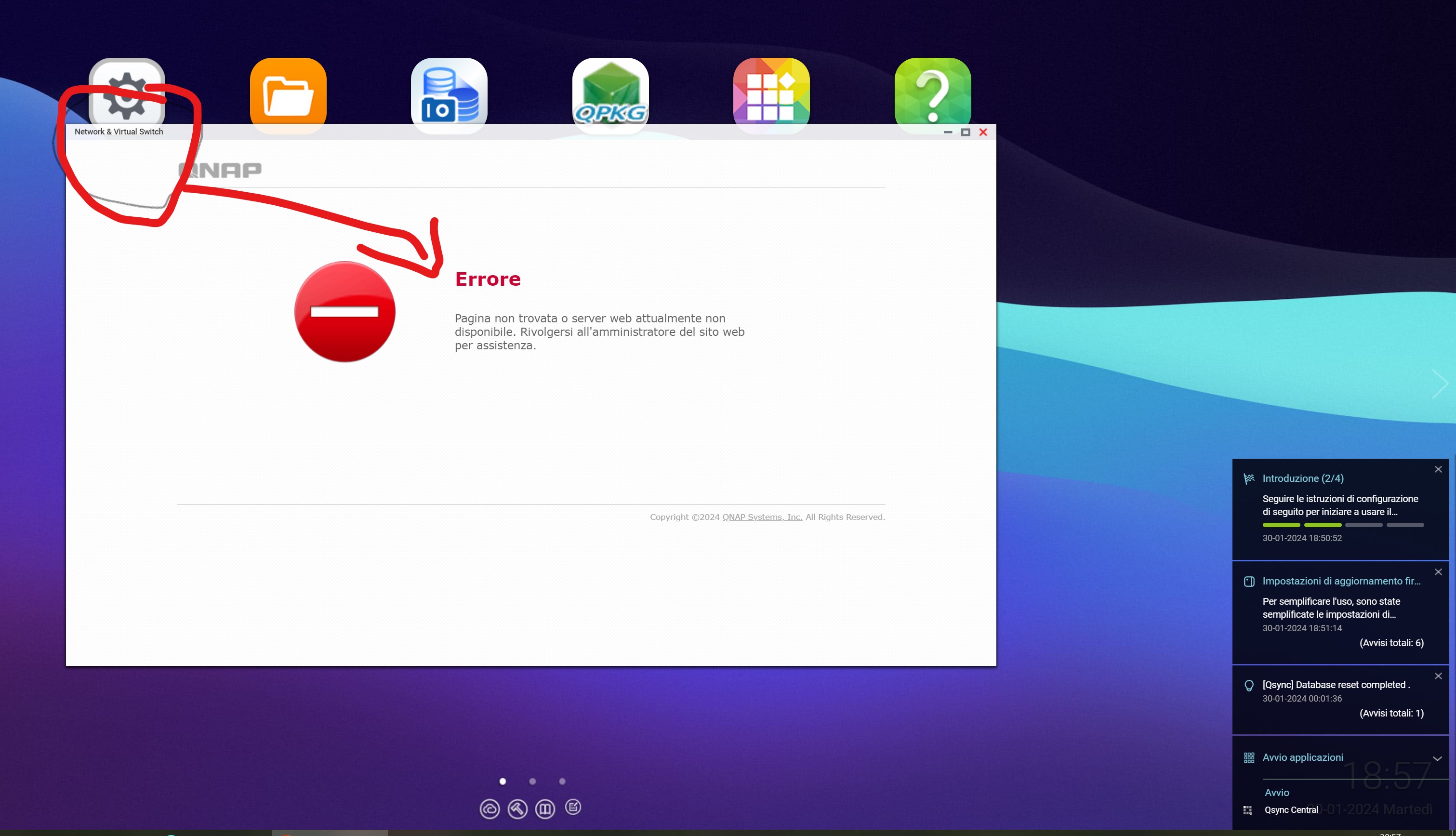
Task: Open the Impostazioni di aggiornamento firmware notification
Action: [x=1341, y=581]
